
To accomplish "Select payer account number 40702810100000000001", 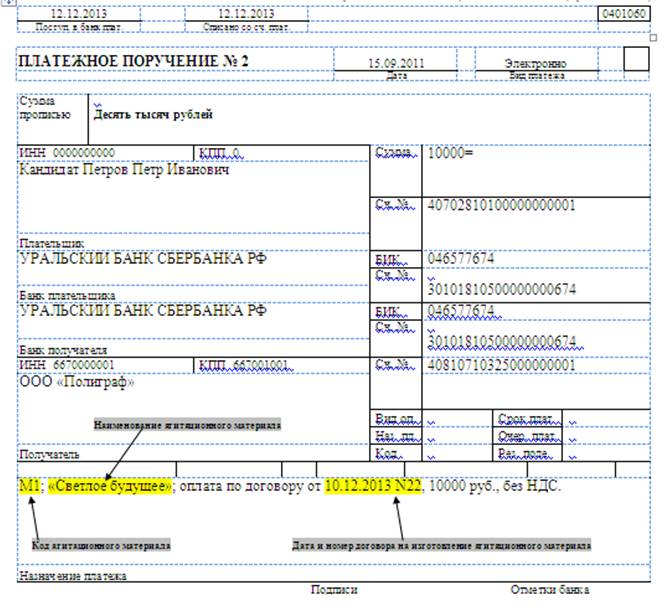I will (501, 206).
